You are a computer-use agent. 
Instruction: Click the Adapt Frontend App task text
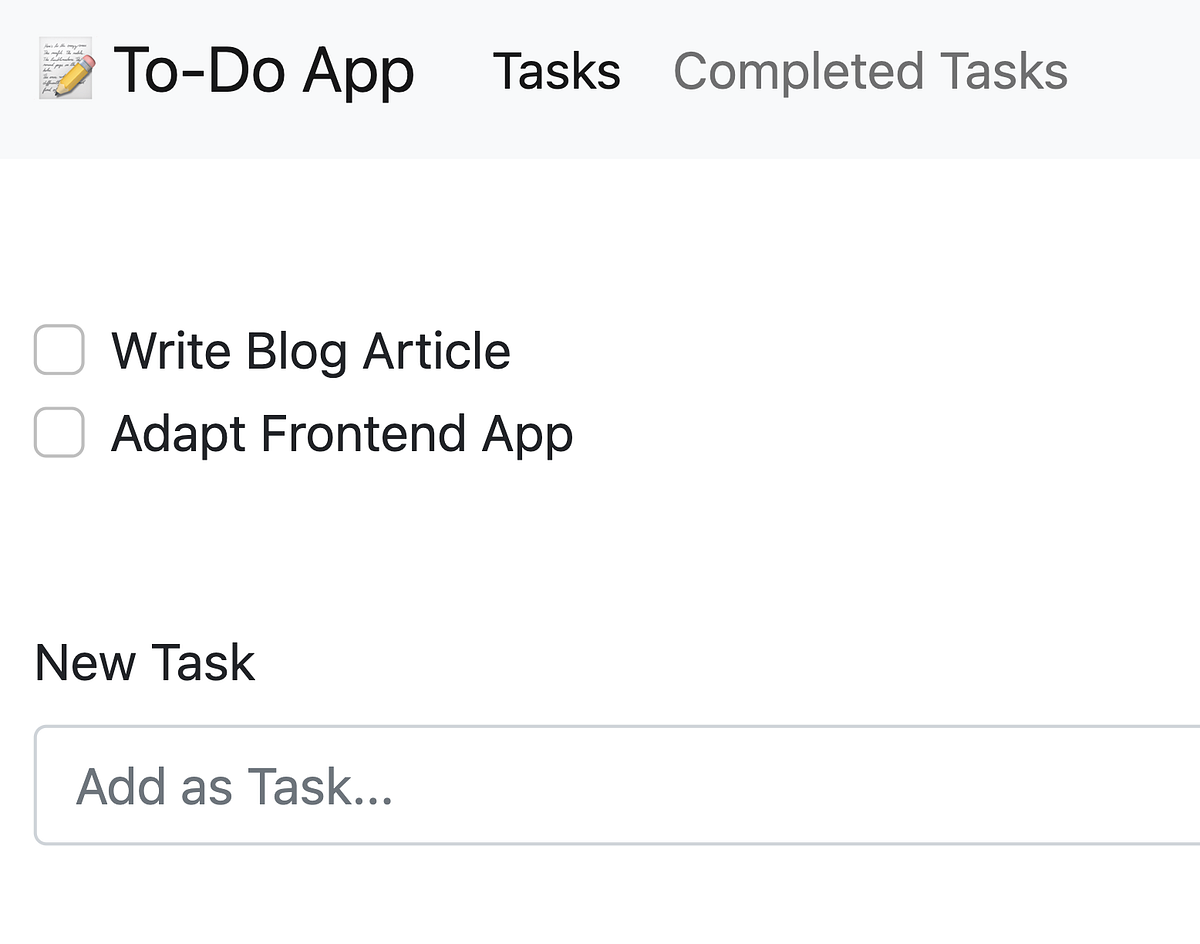click(343, 433)
